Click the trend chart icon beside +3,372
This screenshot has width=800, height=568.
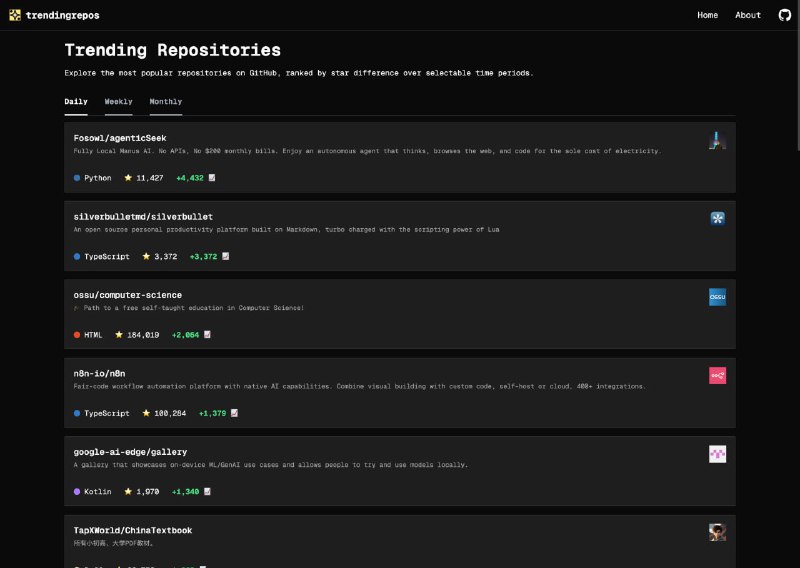[x=225, y=256]
